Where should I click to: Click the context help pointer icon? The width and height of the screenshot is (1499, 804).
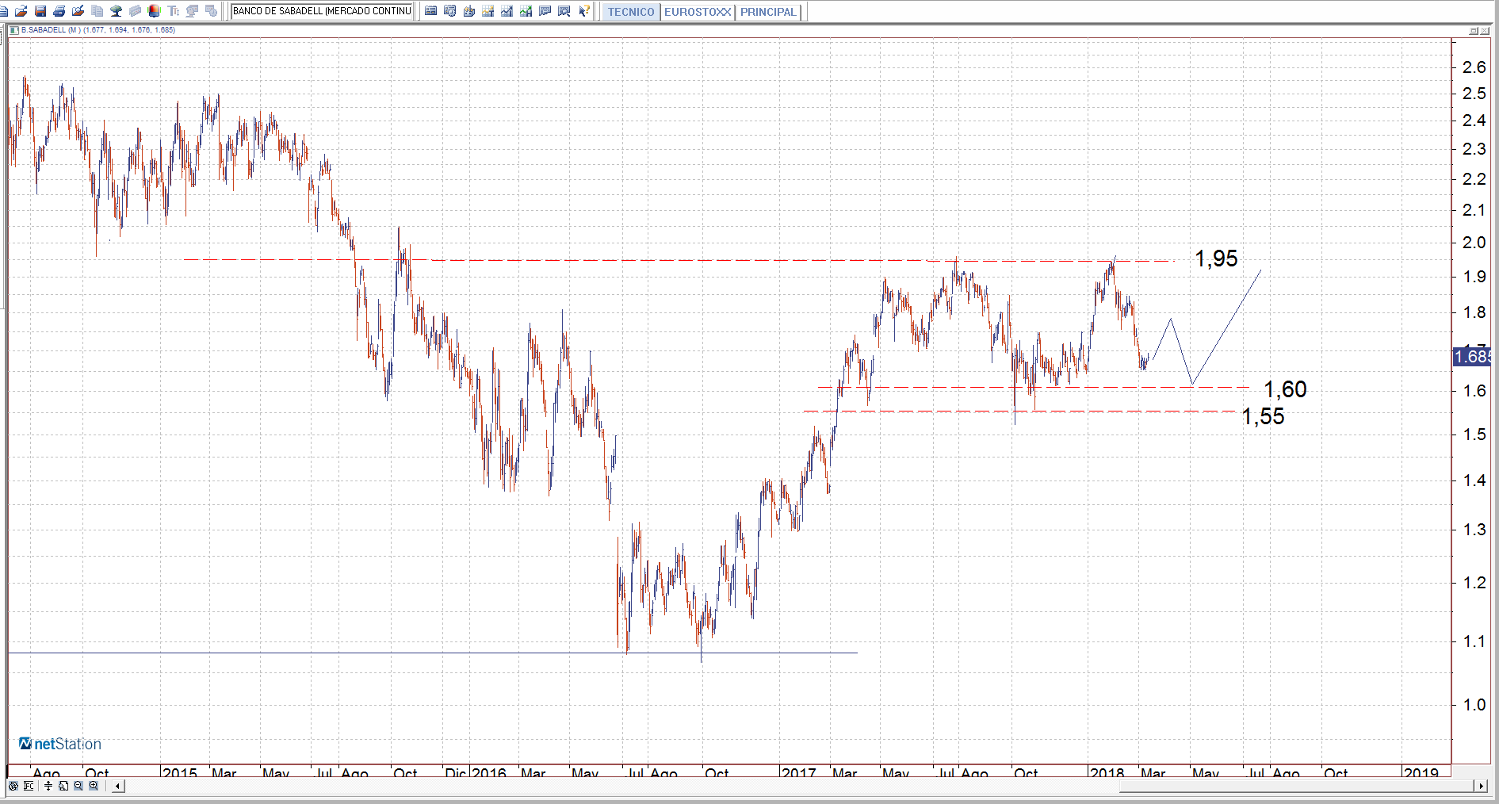coord(583,11)
